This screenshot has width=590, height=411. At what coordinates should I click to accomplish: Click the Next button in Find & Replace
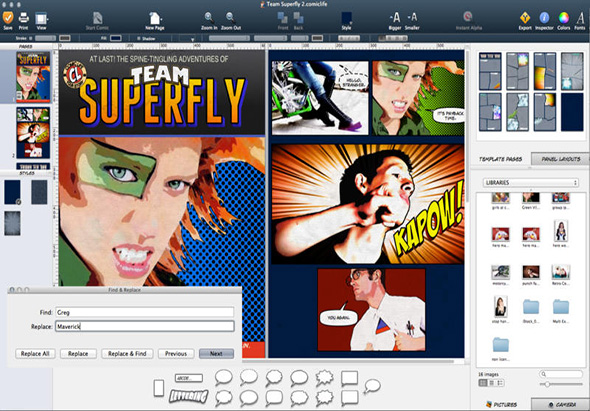point(216,354)
